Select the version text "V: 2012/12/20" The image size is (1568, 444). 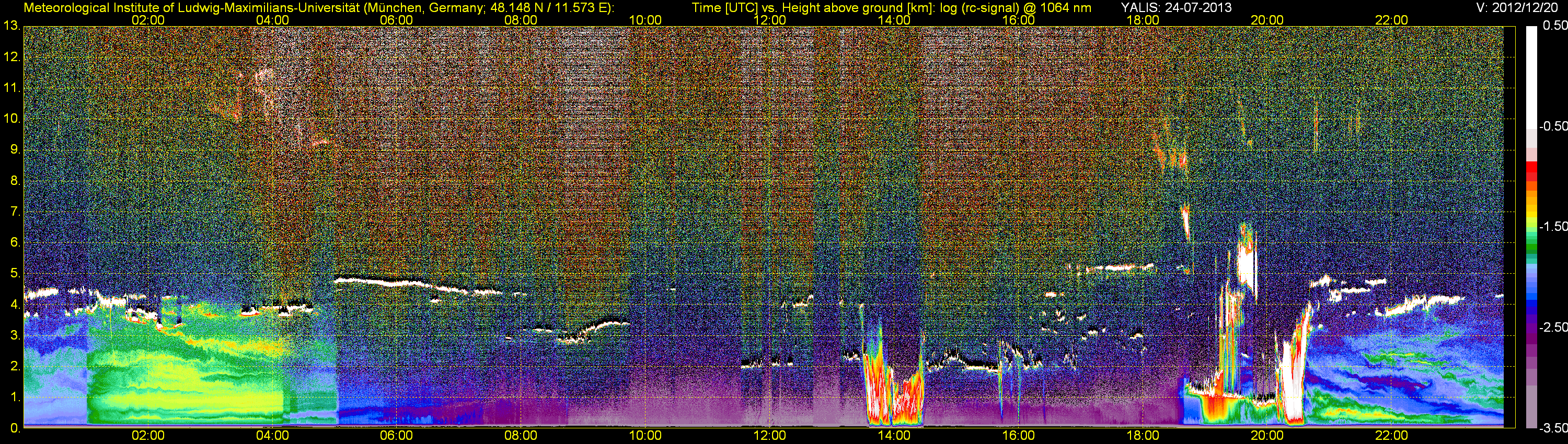(x=1518, y=7)
